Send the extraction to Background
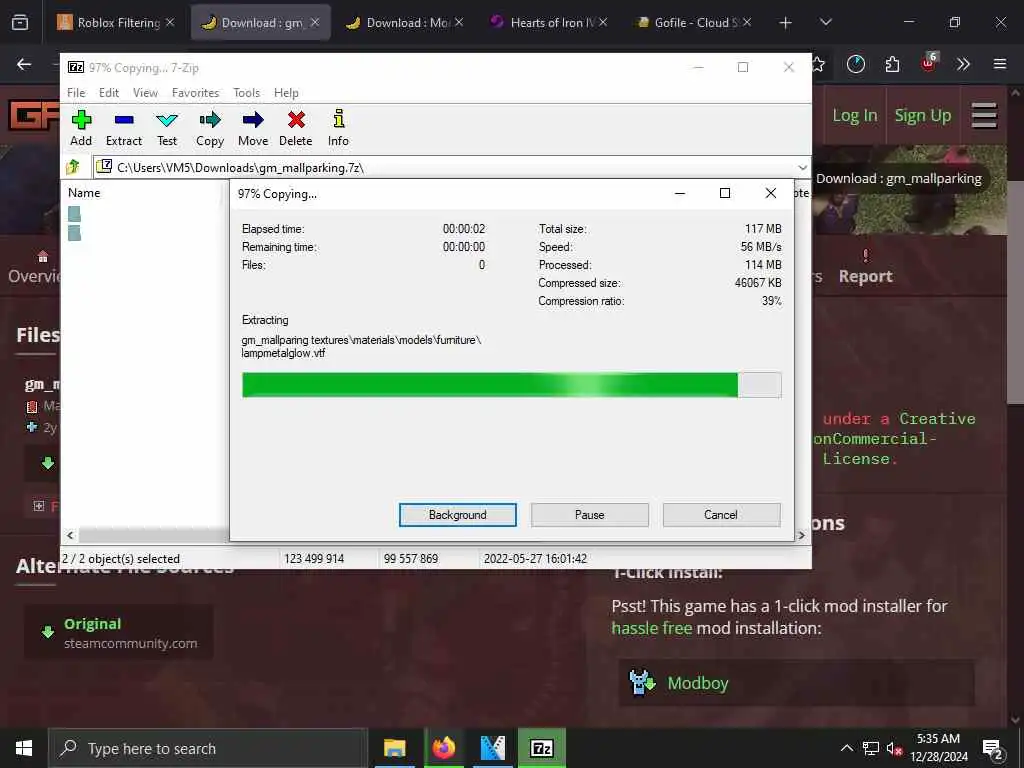This screenshot has width=1024, height=768. (457, 515)
